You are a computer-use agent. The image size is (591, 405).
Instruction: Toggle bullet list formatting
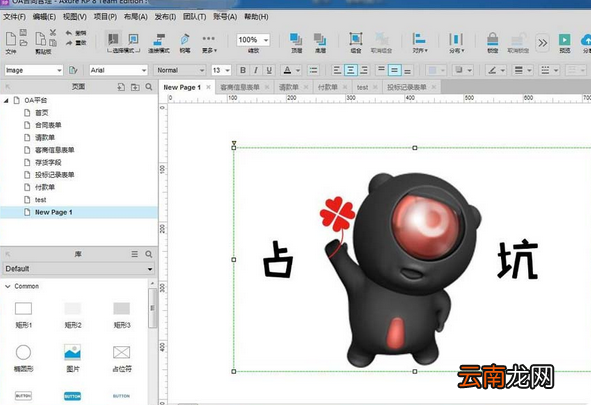(x=313, y=70)
